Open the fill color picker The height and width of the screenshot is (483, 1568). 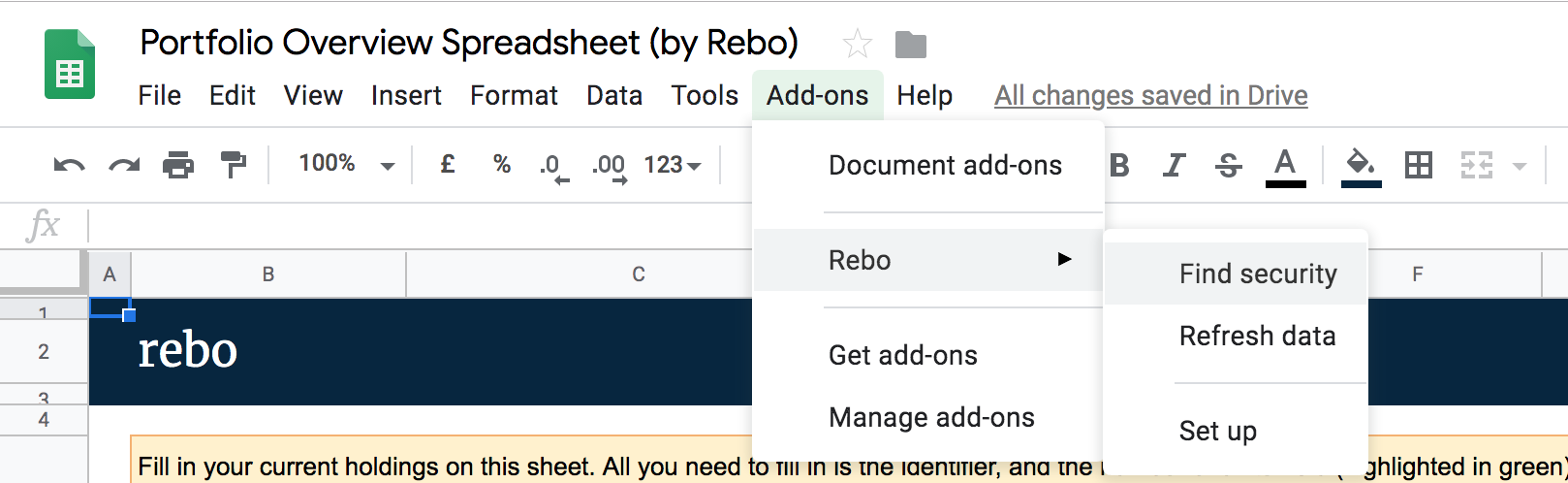[x=1361, y=167]
